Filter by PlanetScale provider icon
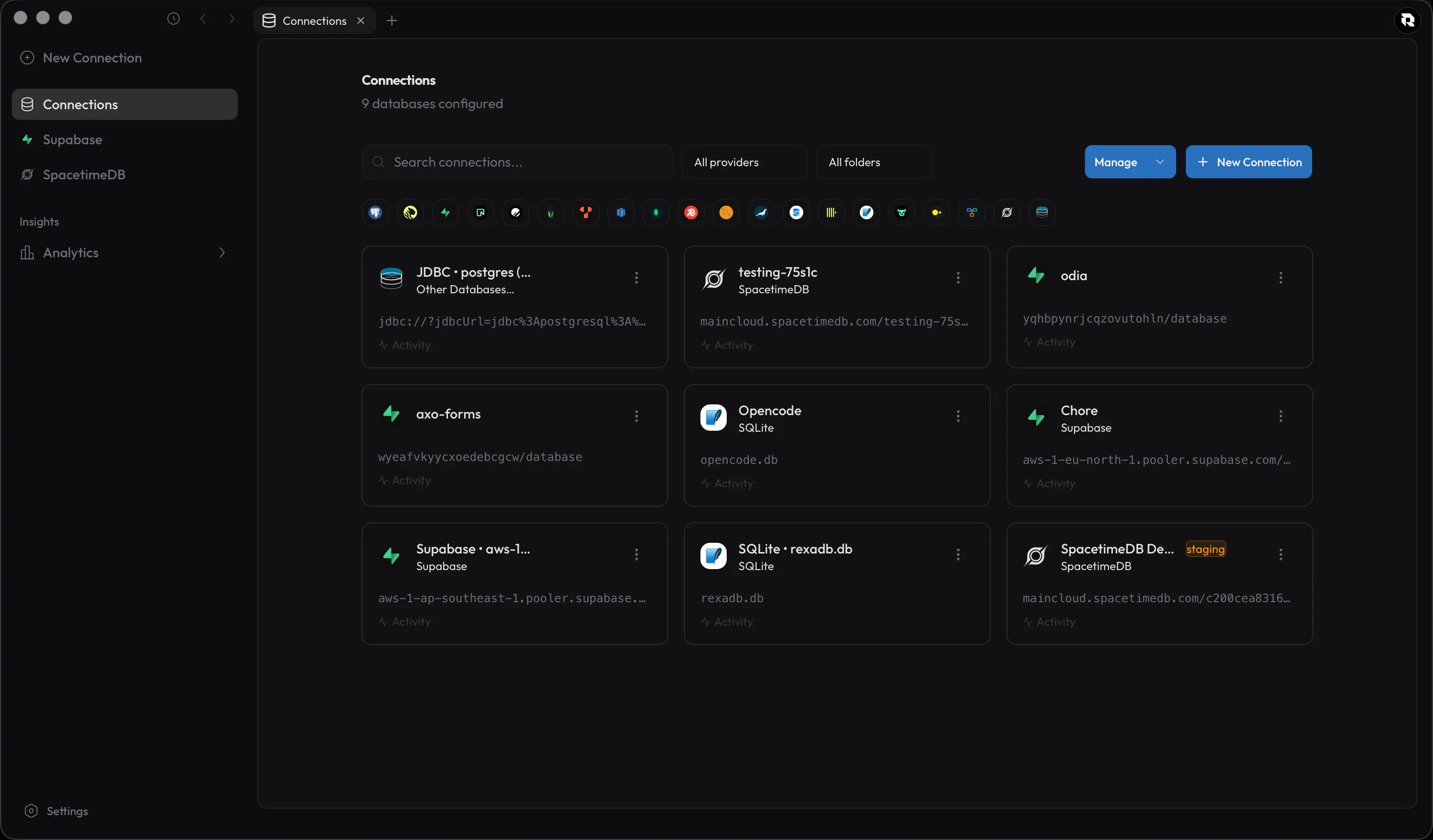The height and width of the screenshot is (840, 1433). click(516, 212)
